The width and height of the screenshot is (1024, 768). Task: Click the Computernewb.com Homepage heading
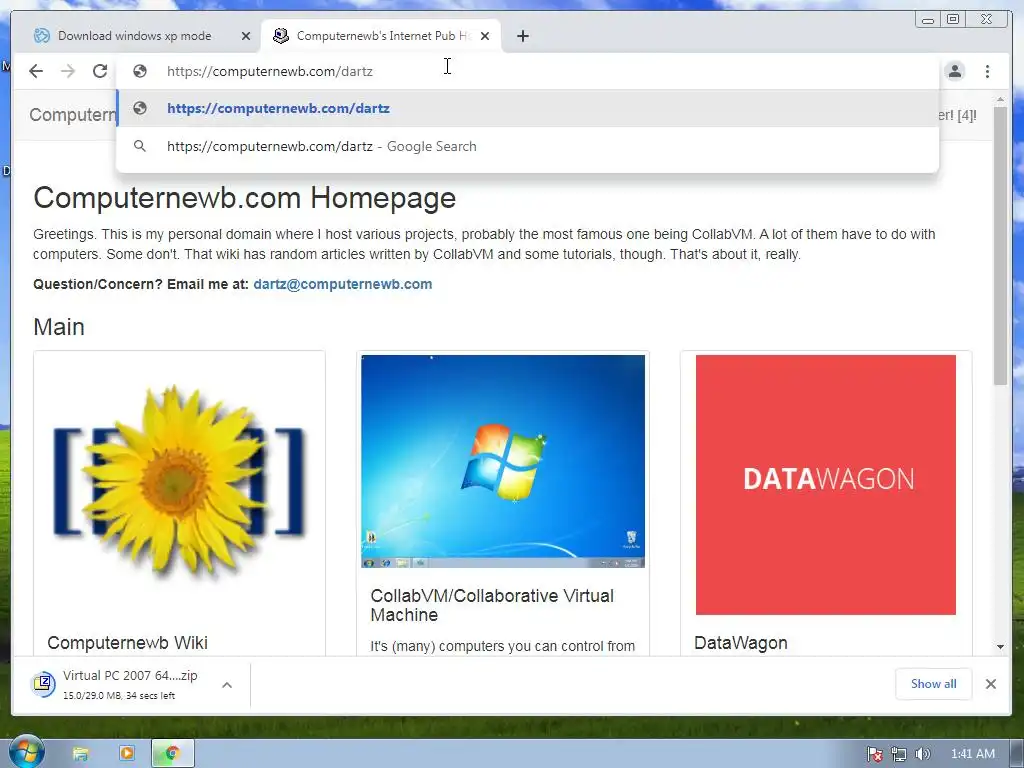[x=244, y=198]
